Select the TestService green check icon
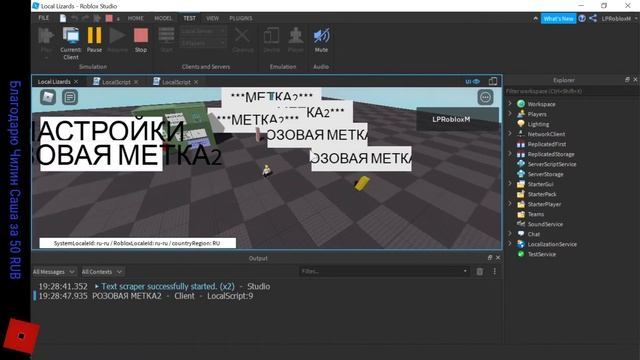Image resolution: width=640 pixels, height=360 pixels. [521, 254]
